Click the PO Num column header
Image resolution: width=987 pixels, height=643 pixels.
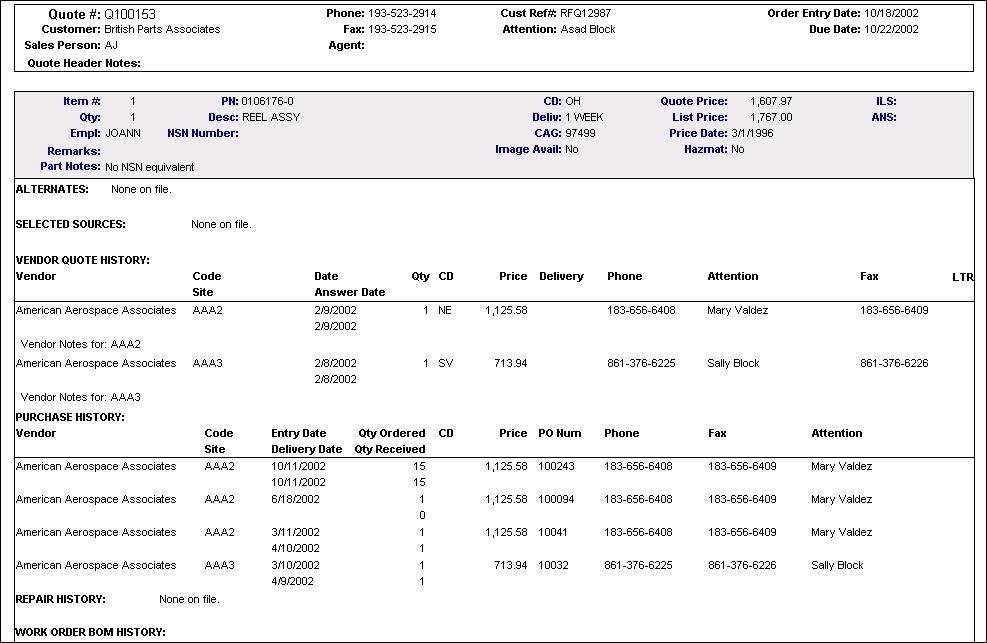tap(559, 433)
